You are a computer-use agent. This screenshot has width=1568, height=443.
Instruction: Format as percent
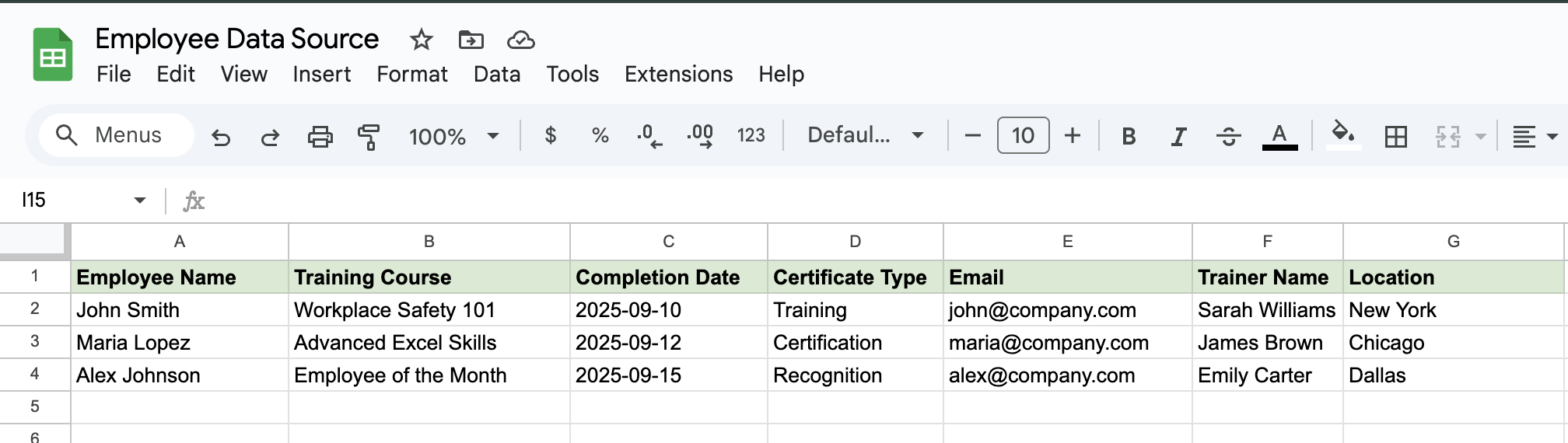click(x=600, y=136)
